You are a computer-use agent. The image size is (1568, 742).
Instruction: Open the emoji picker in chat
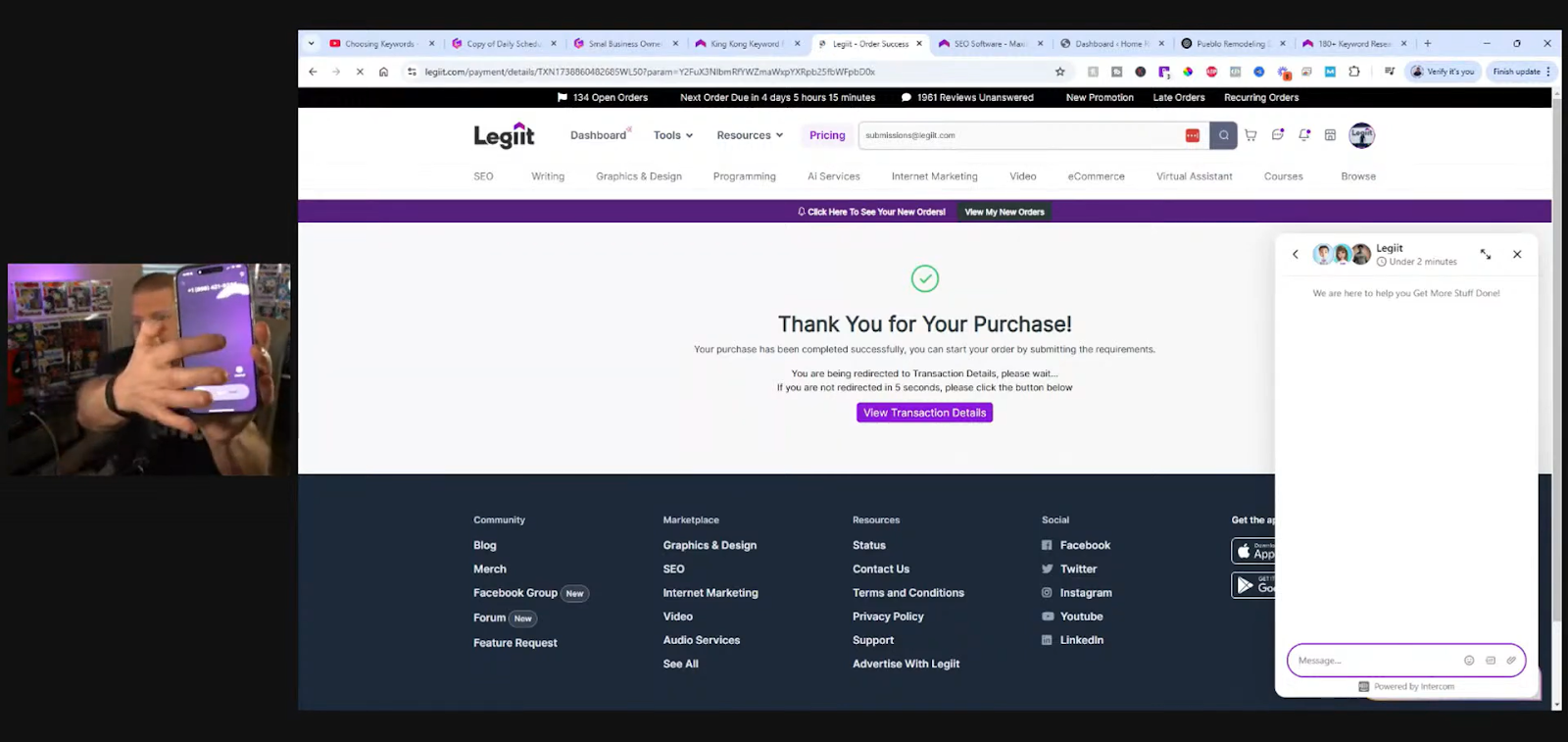(1469, 661)
